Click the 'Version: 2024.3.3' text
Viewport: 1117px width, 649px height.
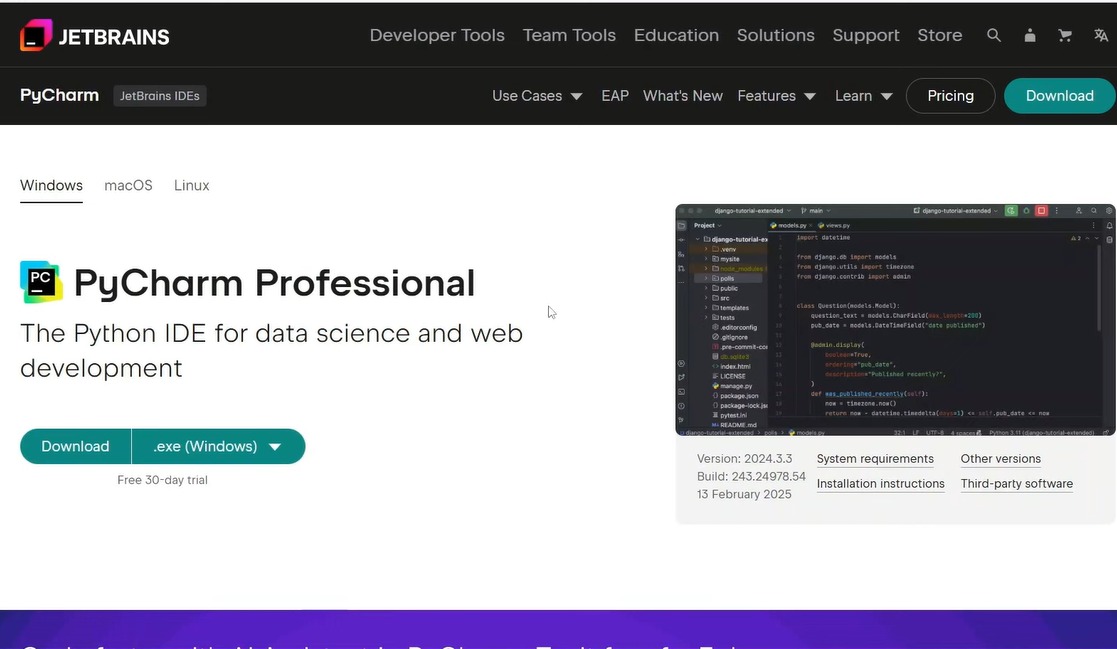coord(744,459)
